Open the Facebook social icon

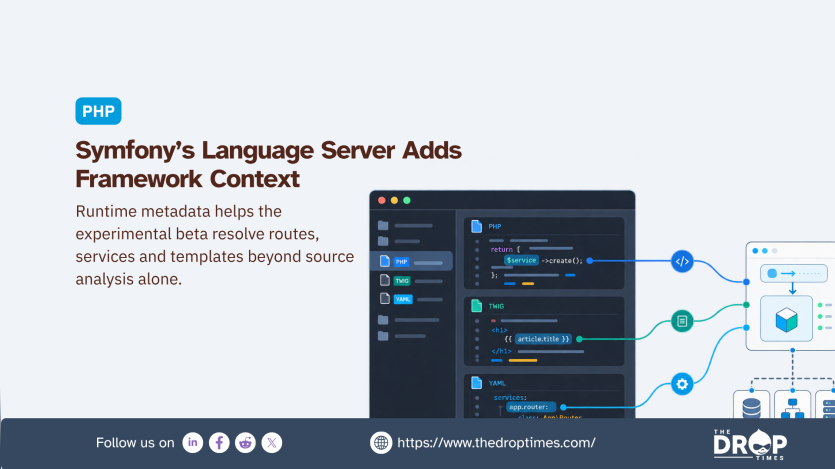click(219, 442)
